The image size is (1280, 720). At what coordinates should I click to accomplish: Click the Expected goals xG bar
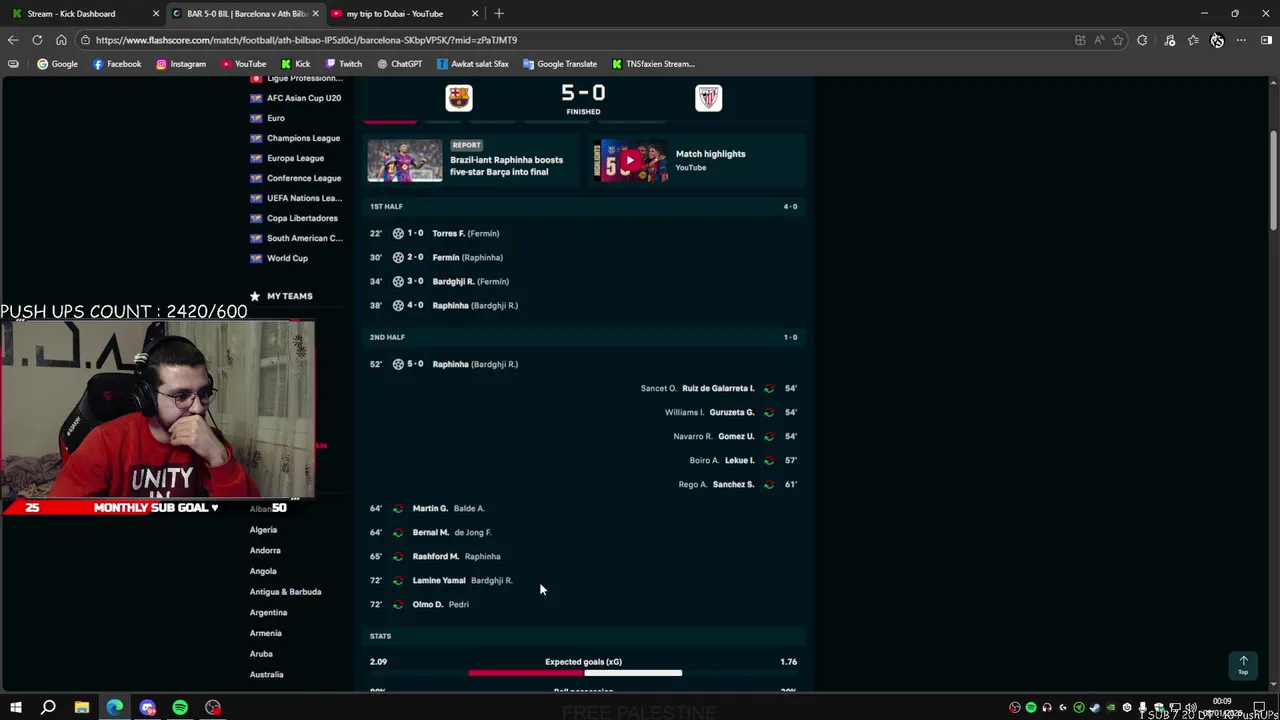[575, 673]
